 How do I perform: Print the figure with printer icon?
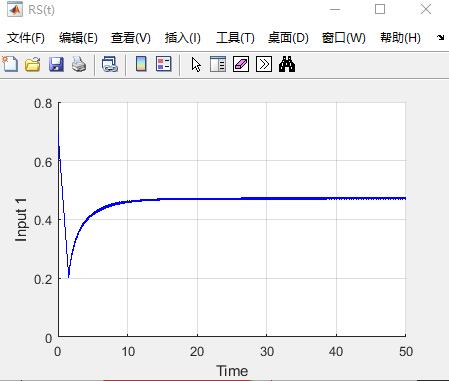click(x=79, y=64)
